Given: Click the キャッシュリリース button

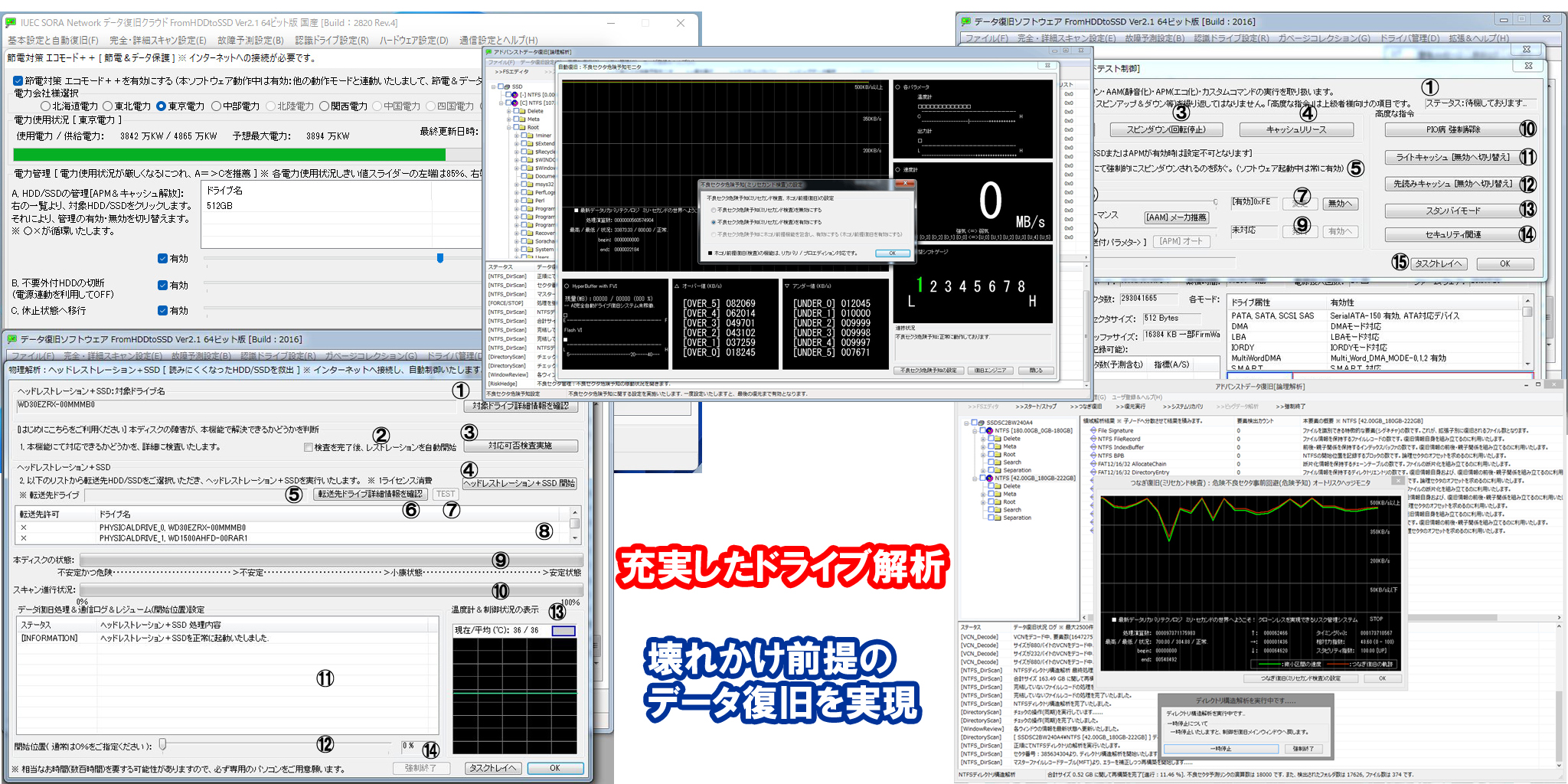Looking at the screenshot, I should pyautogui.click(x=1296, y=130).
